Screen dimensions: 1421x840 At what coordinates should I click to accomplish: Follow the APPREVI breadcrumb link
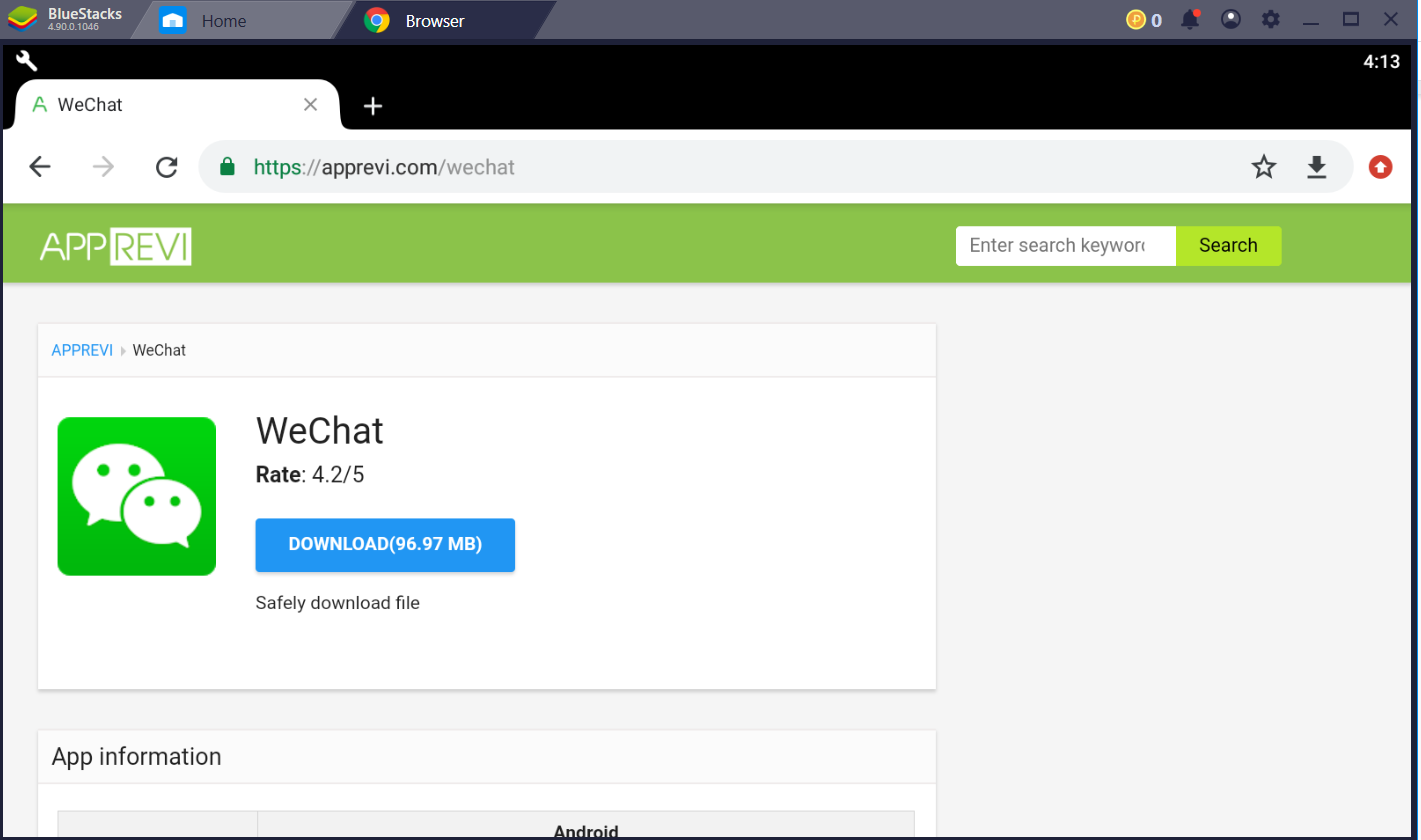point(82,350)
